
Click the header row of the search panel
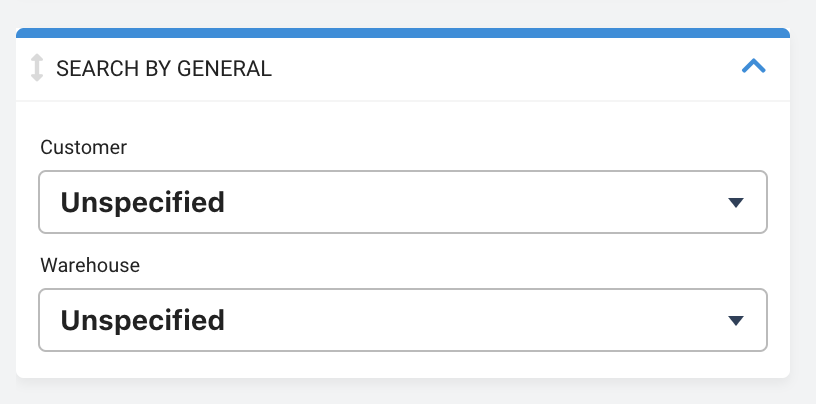pos(403,69)
